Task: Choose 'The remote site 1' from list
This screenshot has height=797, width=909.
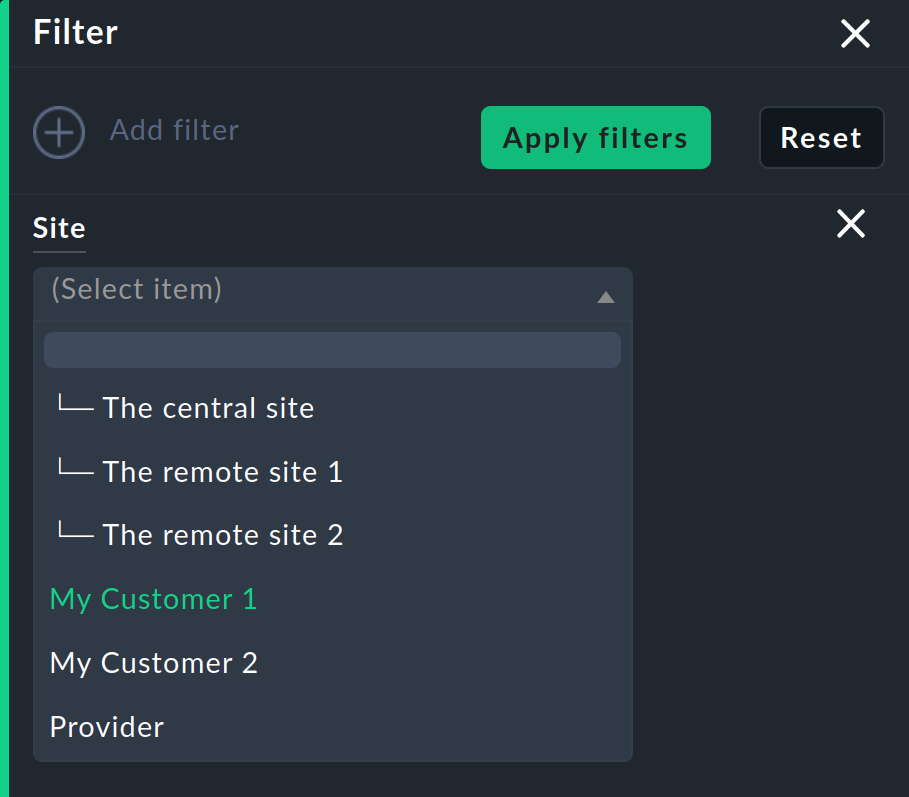Action: tap(222, 472)
